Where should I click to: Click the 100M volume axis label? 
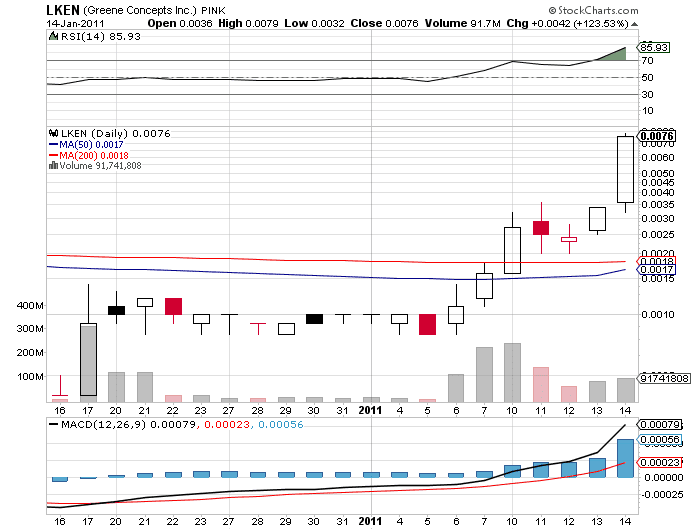pos(30,376)
